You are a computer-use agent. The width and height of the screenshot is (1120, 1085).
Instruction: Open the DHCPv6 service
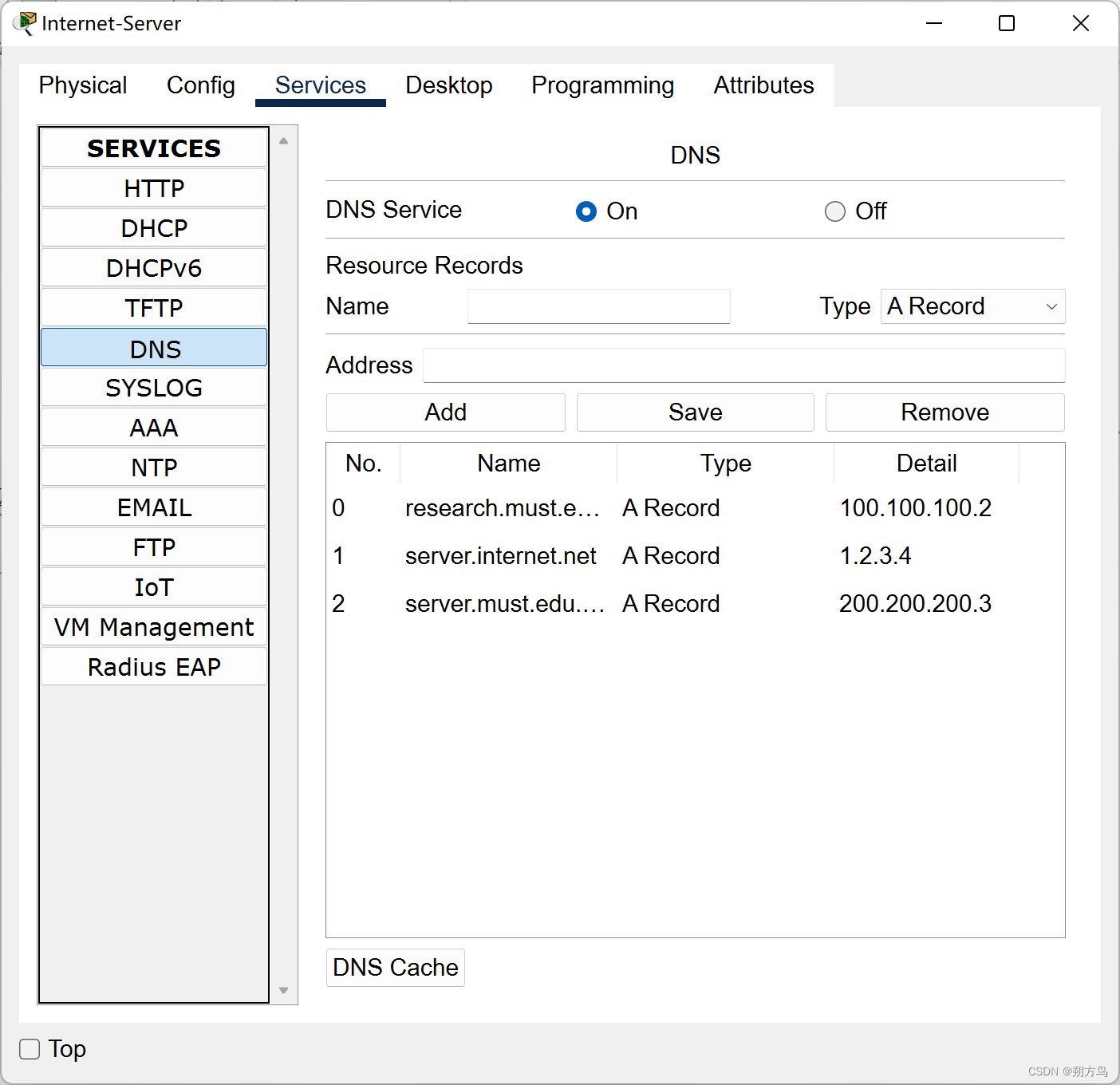[x=154, y=268]
